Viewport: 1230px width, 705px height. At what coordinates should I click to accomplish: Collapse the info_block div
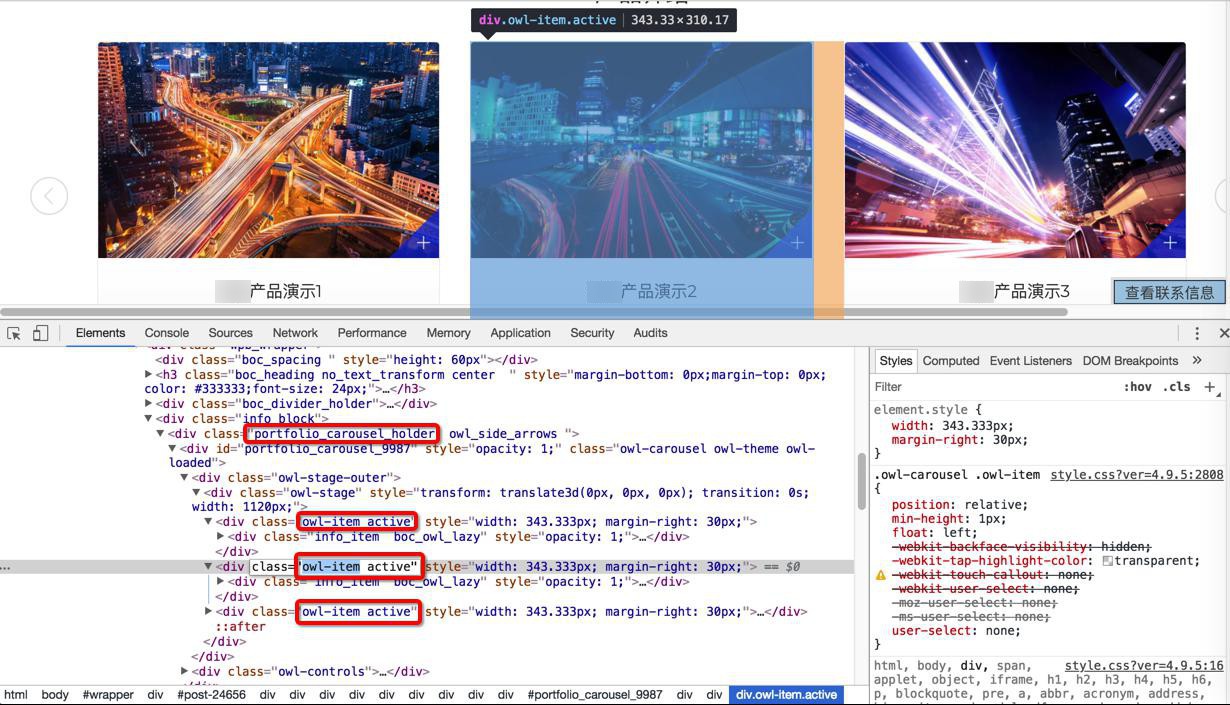coord(149,419)
